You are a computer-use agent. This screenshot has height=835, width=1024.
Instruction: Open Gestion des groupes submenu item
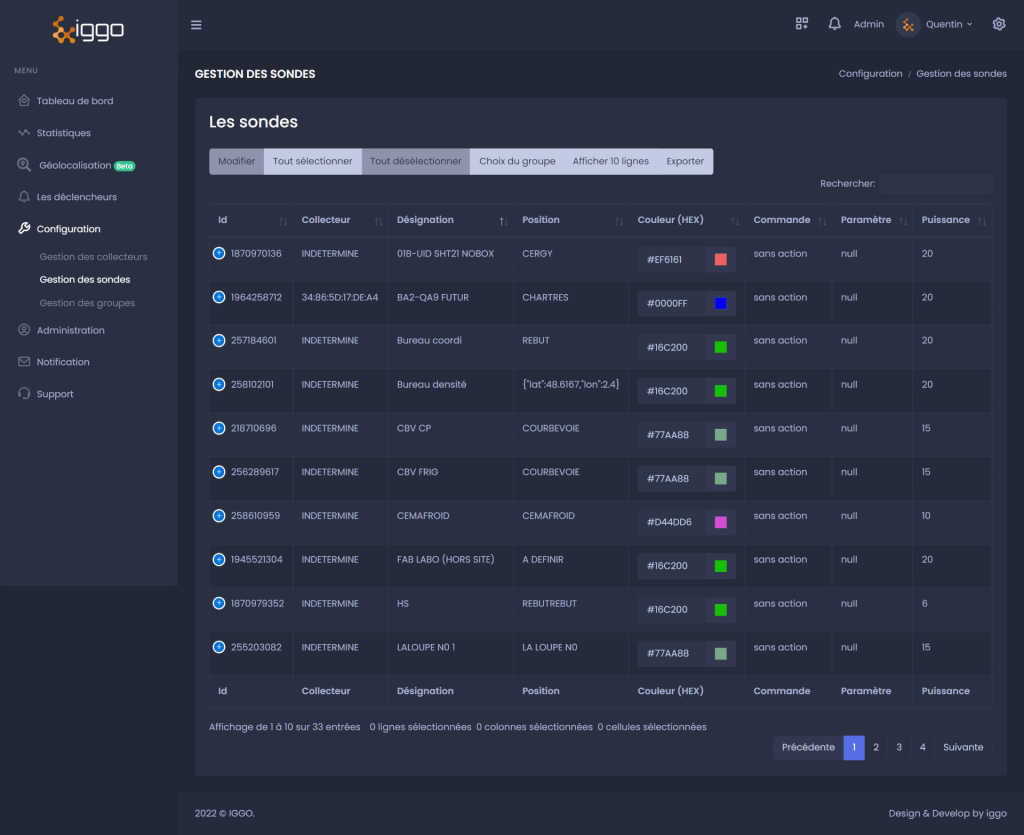pyautogui.click(x=87, y=303)
